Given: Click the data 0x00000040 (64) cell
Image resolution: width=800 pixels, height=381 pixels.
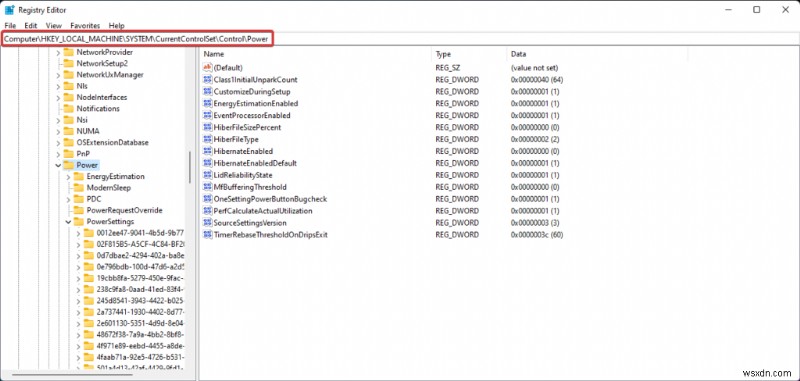Looking at the screenshot, I should [x=536, y=80].
